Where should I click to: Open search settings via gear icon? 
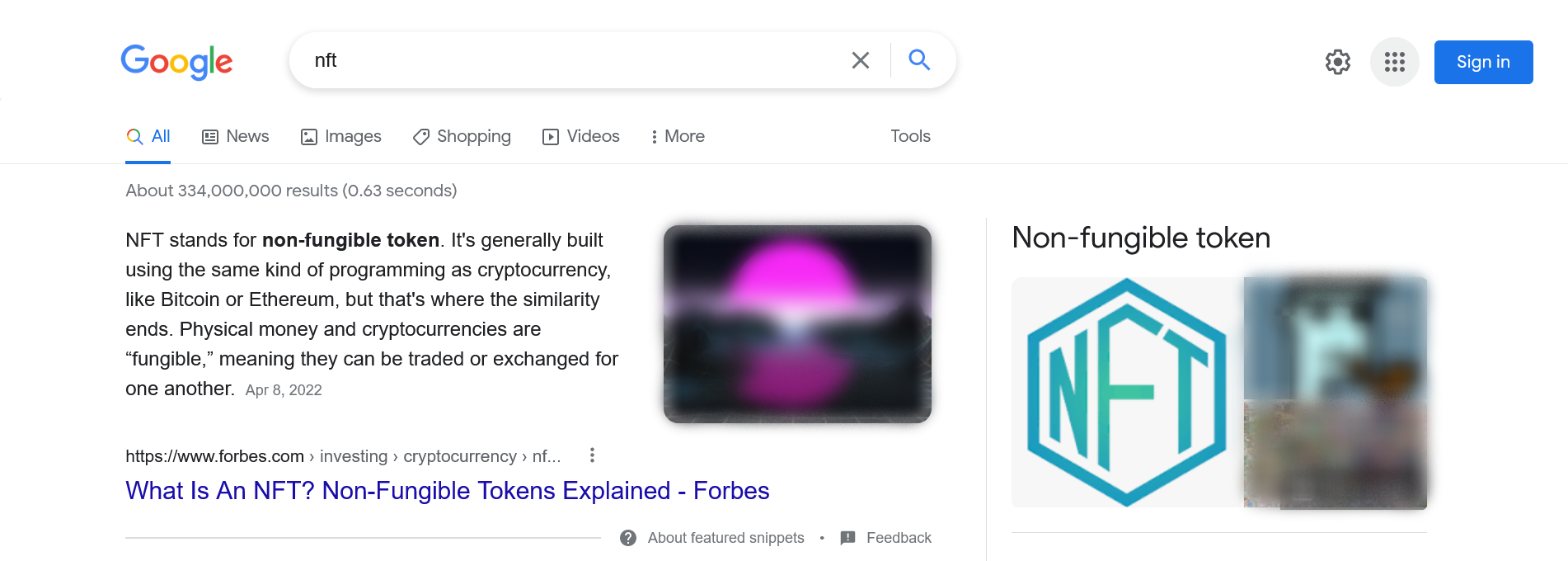pyautogui.click(x=1337, y=62)
